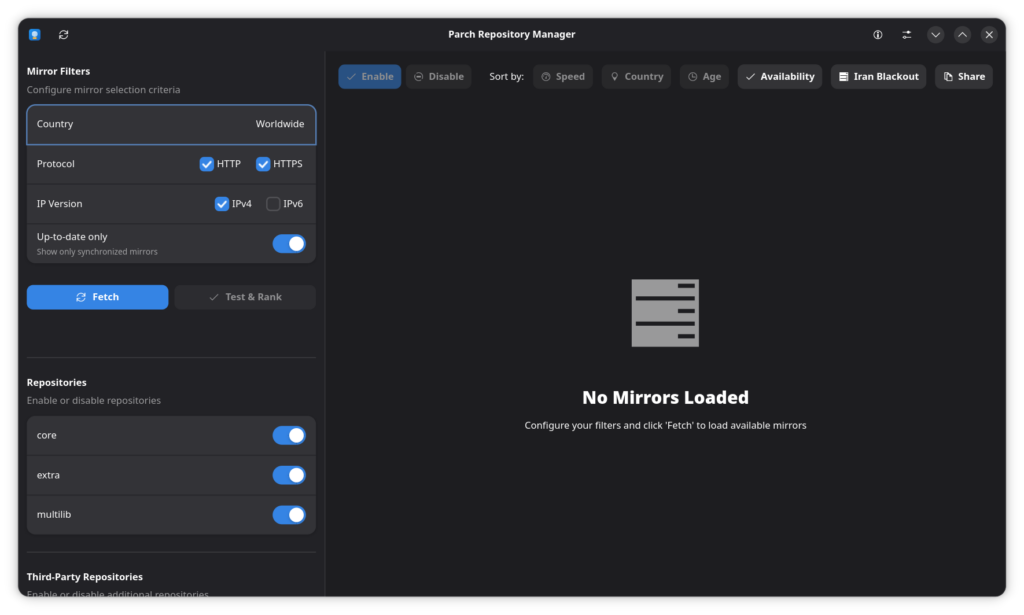Click the 'Configure your filters' hint text
This screenshot has width=1024, height=615.
click(x=665, y=426)
